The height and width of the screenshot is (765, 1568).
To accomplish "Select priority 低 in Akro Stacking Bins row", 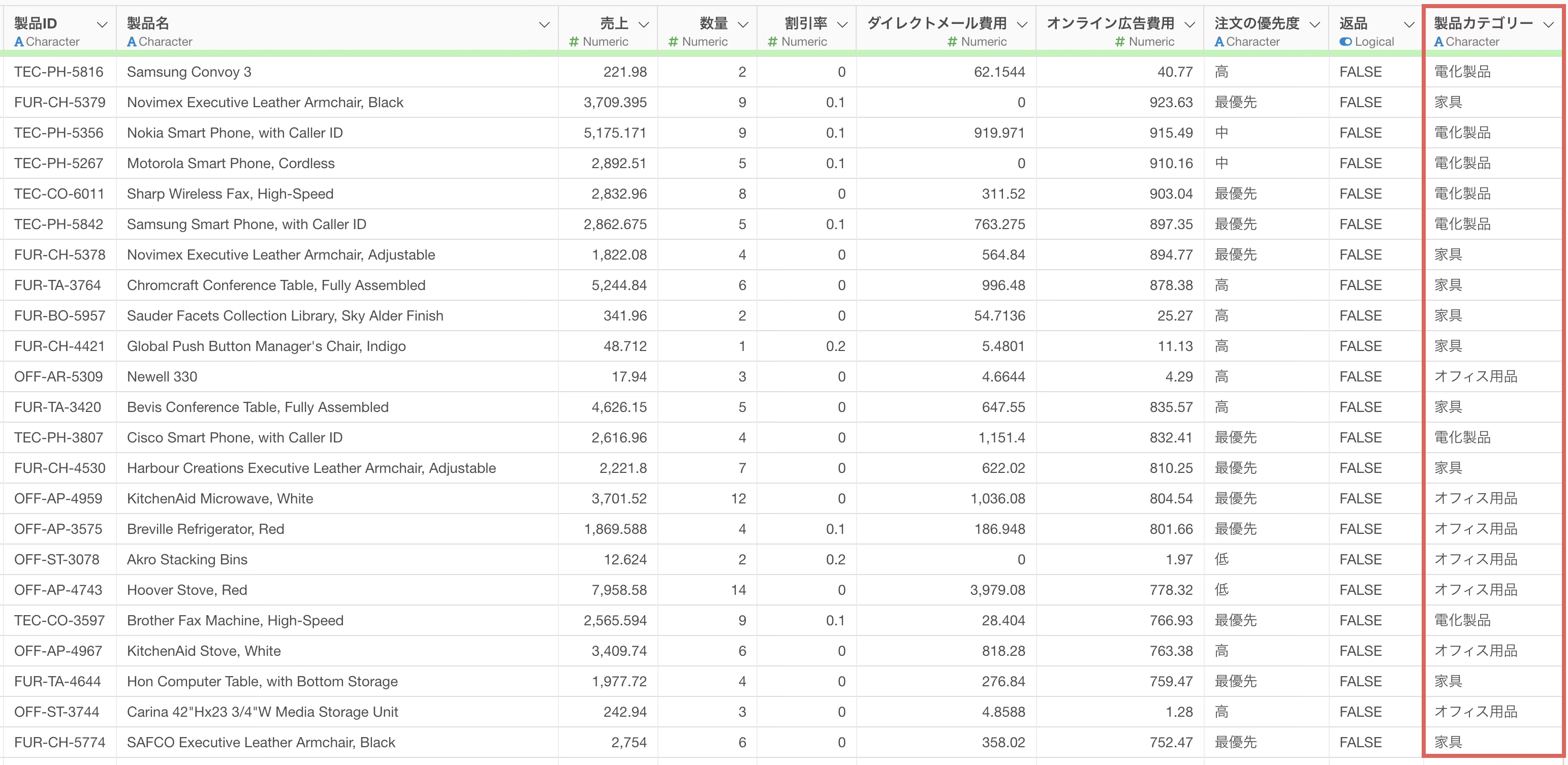I will 1221,559.
